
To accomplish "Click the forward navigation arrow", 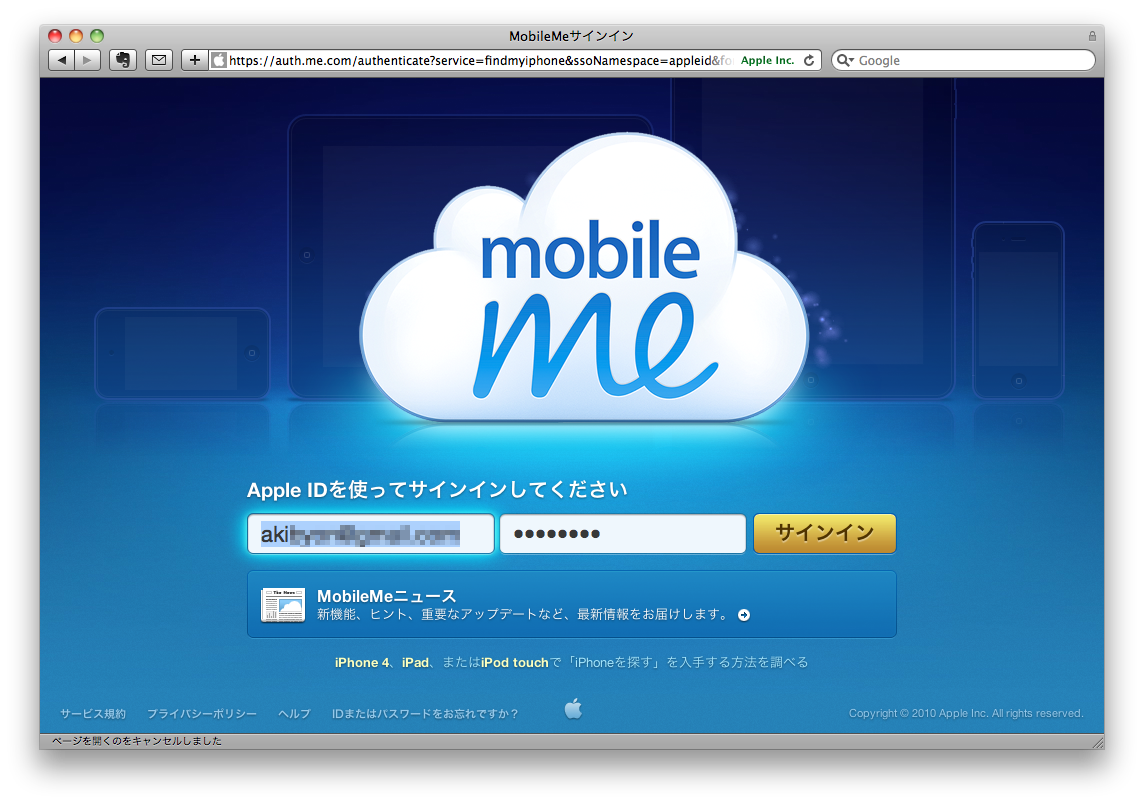I will tap(88, 61).
